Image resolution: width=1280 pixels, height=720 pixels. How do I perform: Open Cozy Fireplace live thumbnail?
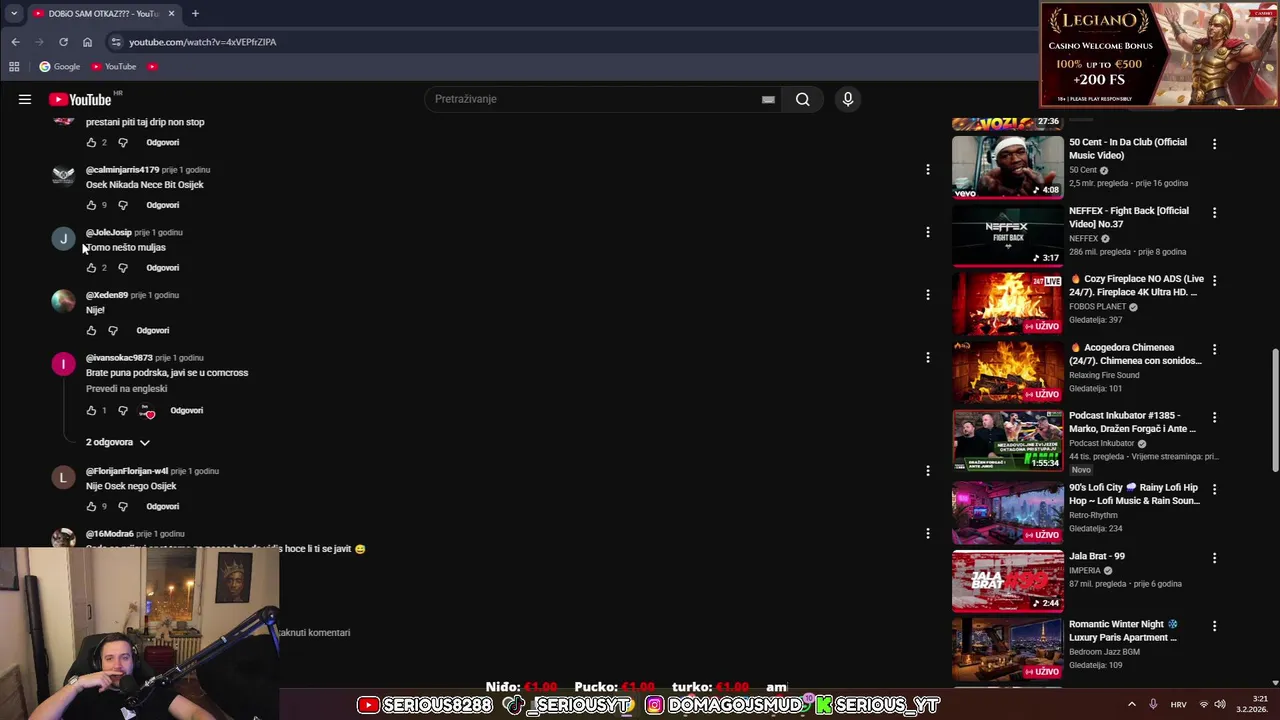pyautogui.click(x=1008, y=303)
